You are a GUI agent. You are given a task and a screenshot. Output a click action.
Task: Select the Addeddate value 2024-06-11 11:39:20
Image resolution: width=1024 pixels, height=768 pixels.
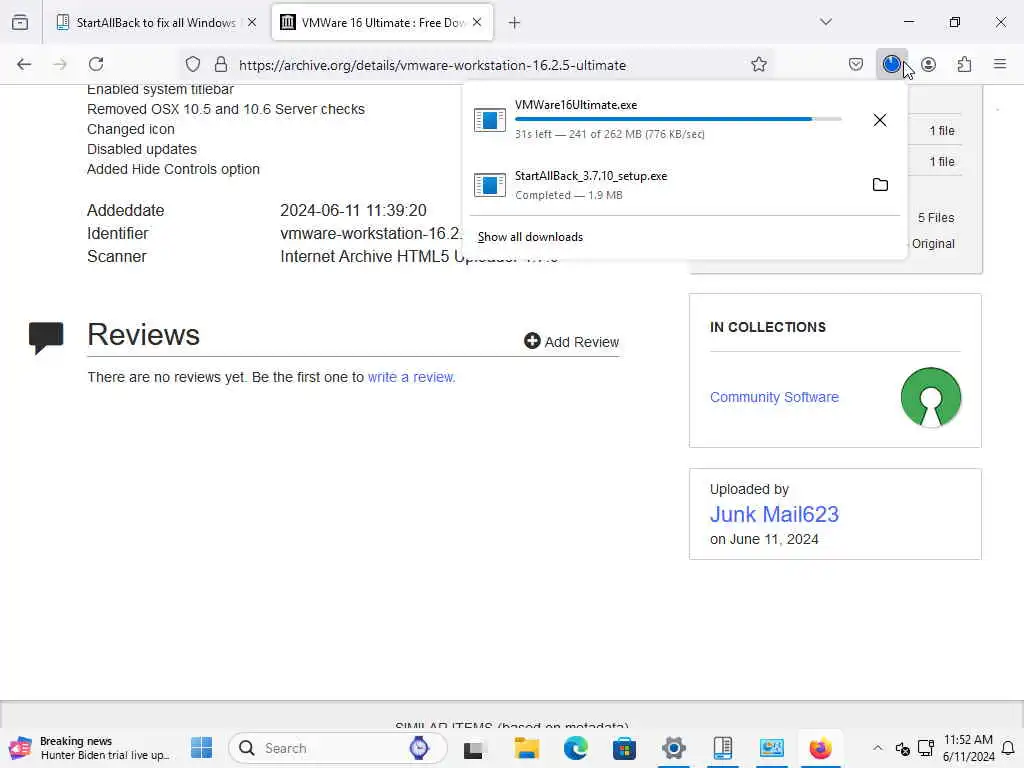353,210
